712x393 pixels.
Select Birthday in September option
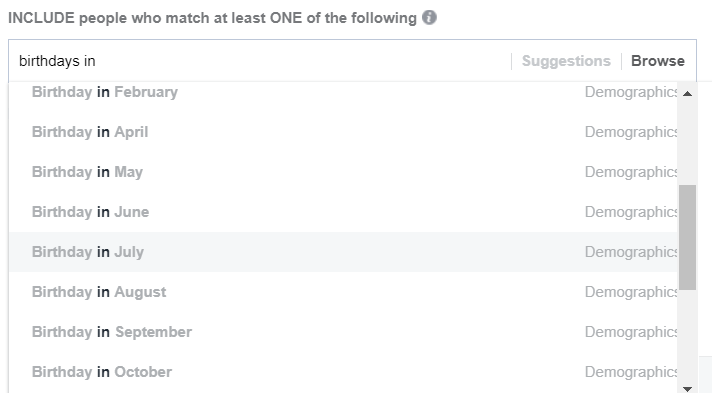point(343,332)
